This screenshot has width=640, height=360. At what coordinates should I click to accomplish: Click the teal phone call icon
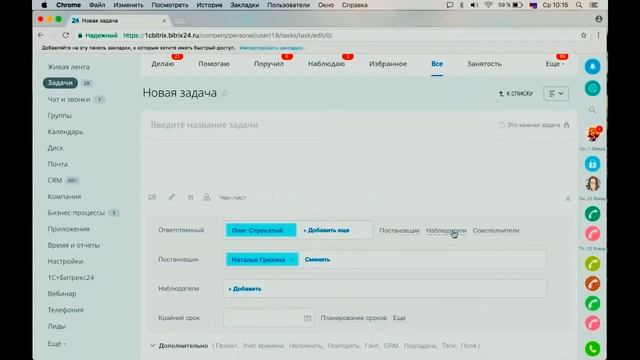tap(592, 214)
